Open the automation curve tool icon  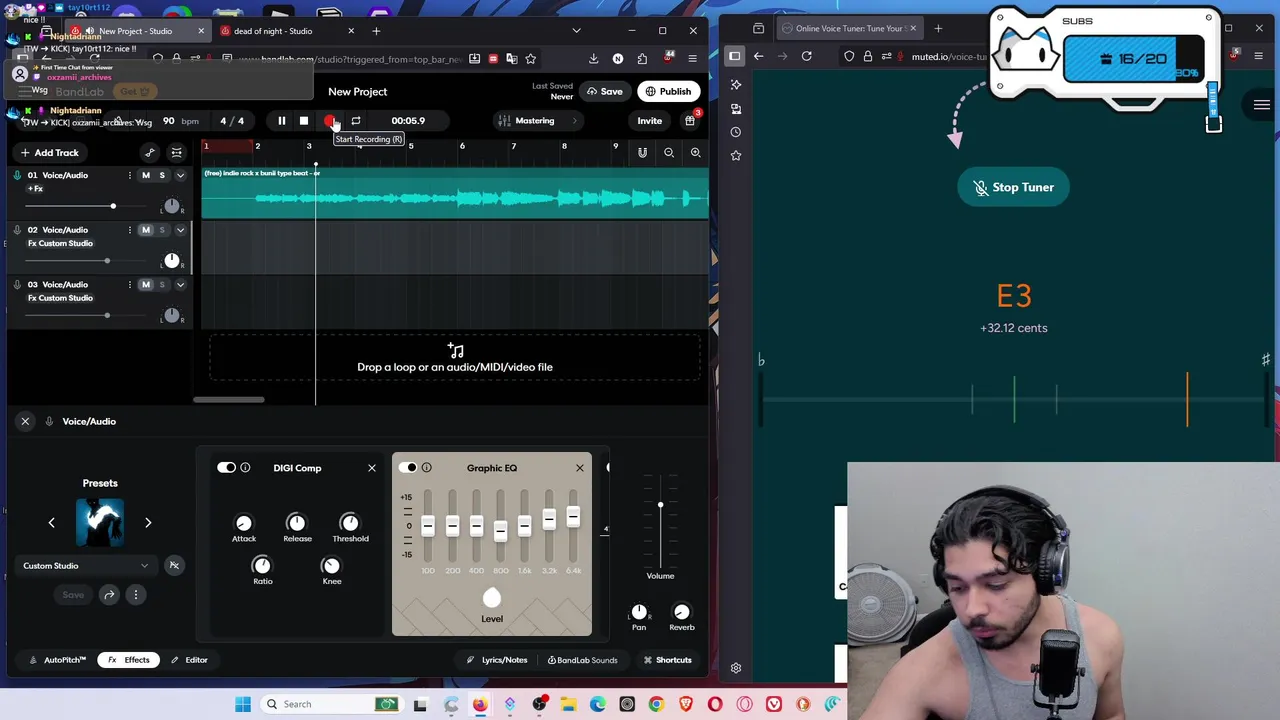pos(150,153)
